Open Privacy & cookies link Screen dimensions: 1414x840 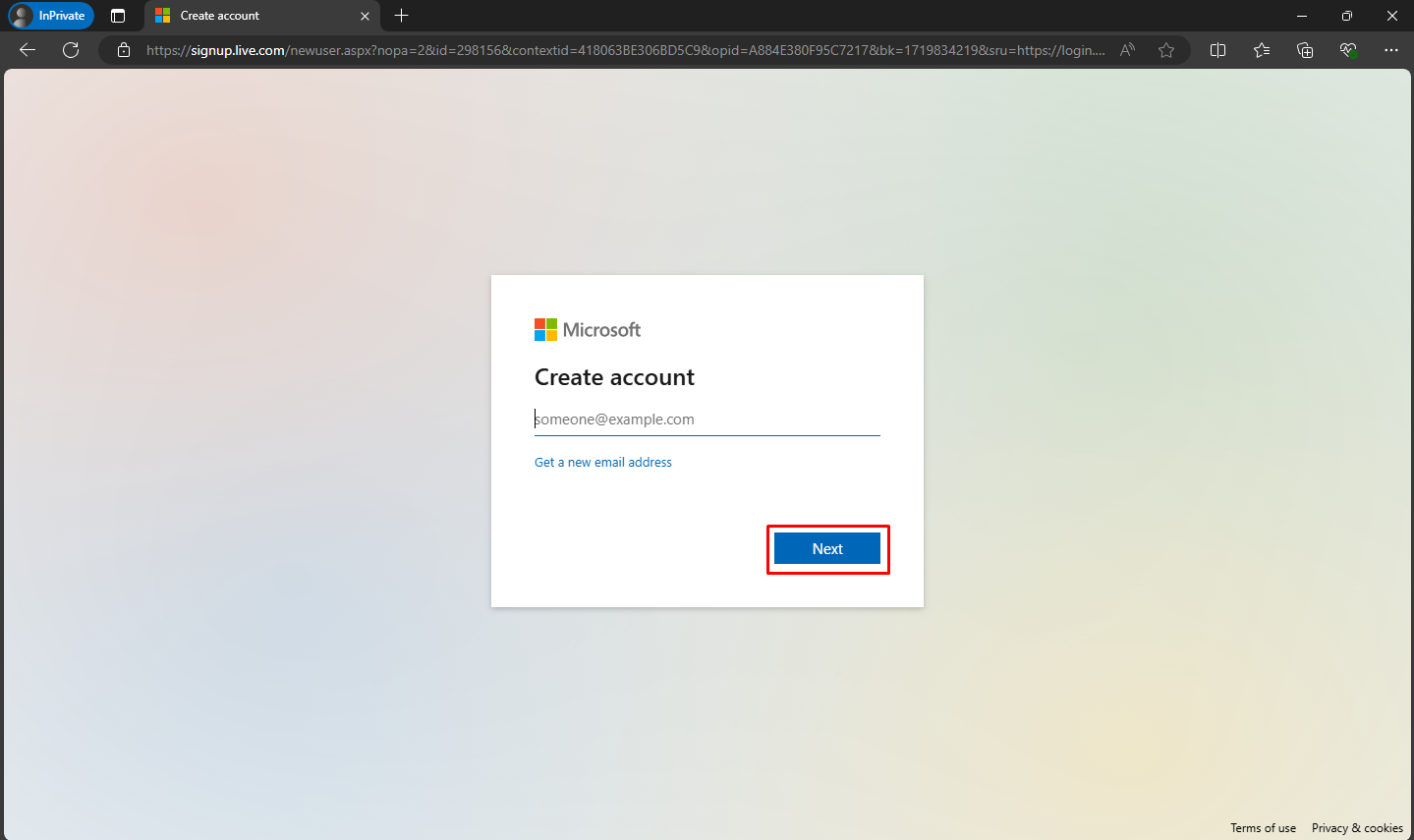[x=1357, y=828]
